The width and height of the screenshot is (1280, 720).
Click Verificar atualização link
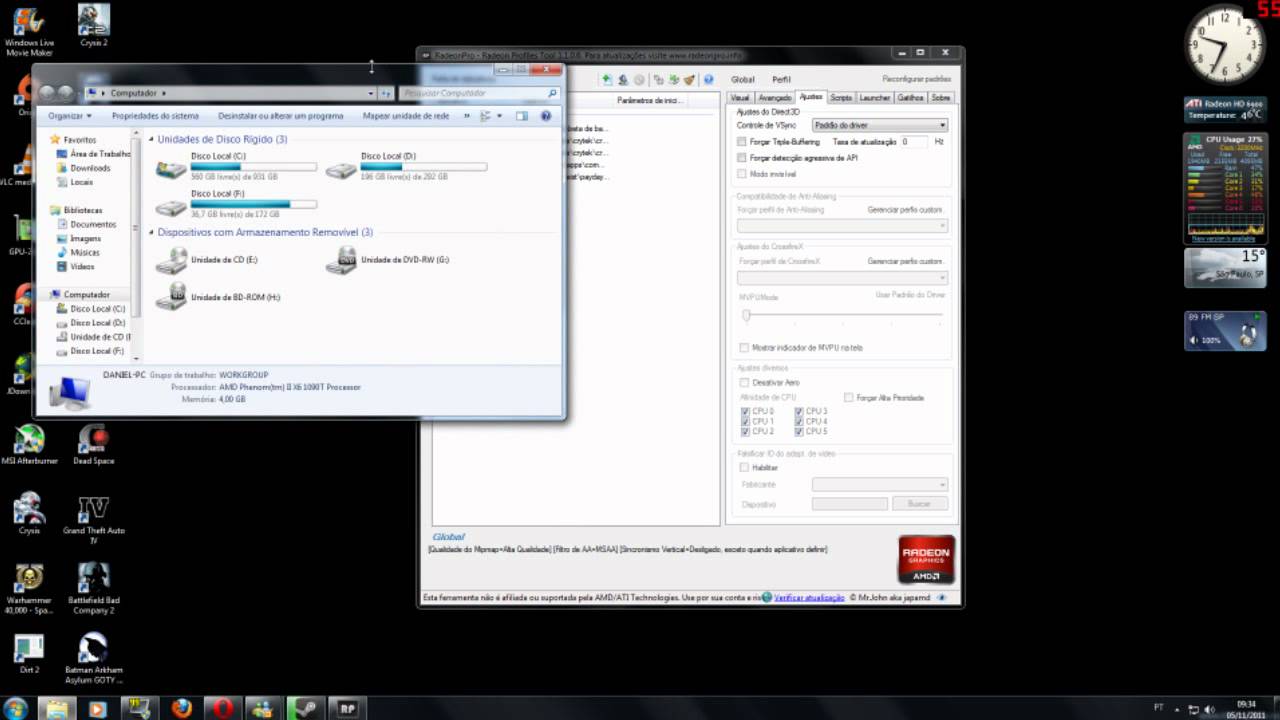(x=809, y=597)
